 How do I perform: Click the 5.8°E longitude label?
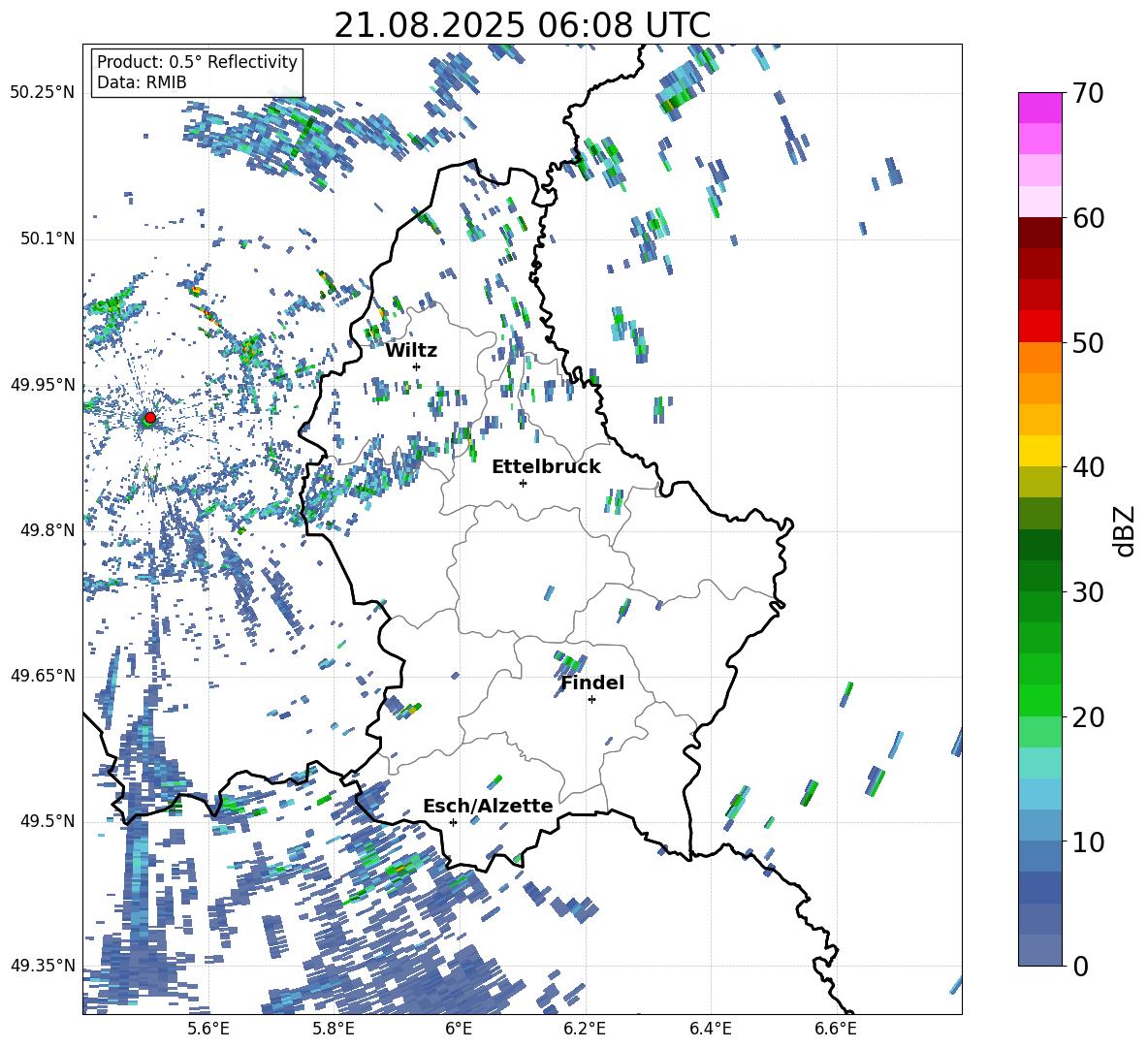pyautogui.click(x=334, y=1029)
